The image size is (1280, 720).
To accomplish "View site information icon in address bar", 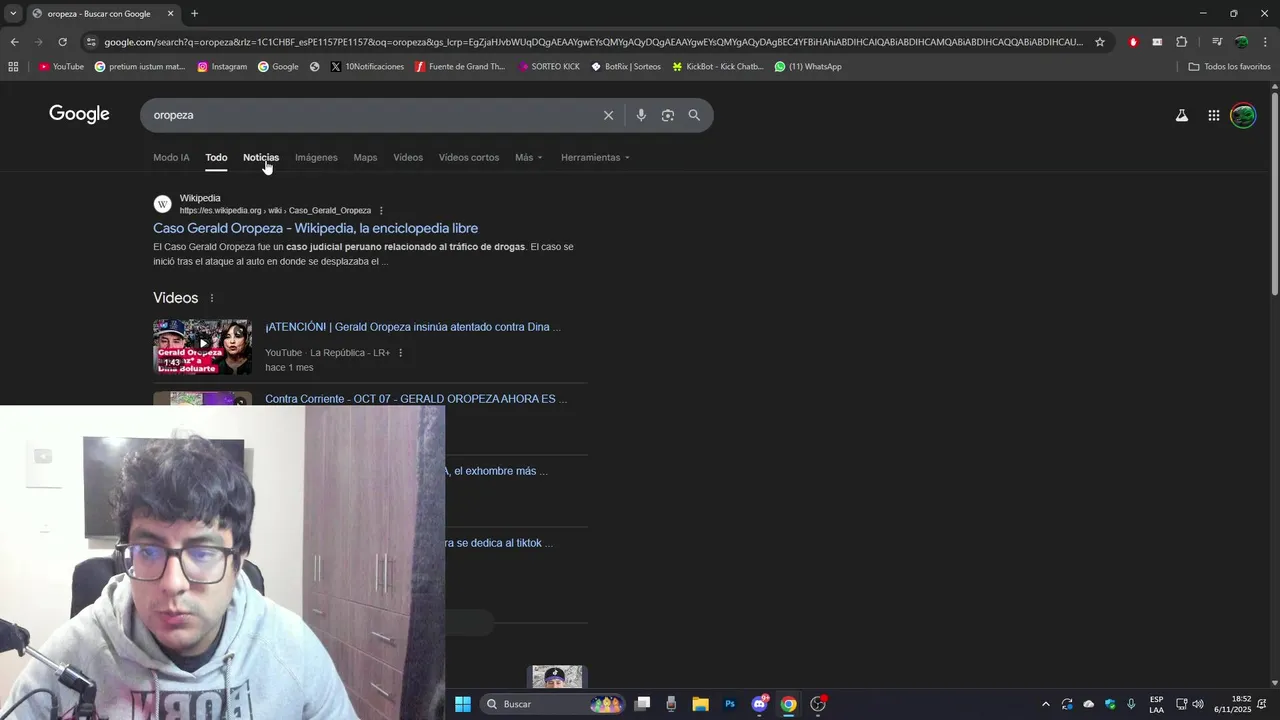I will pyautogui.click(x=91, y=42).
